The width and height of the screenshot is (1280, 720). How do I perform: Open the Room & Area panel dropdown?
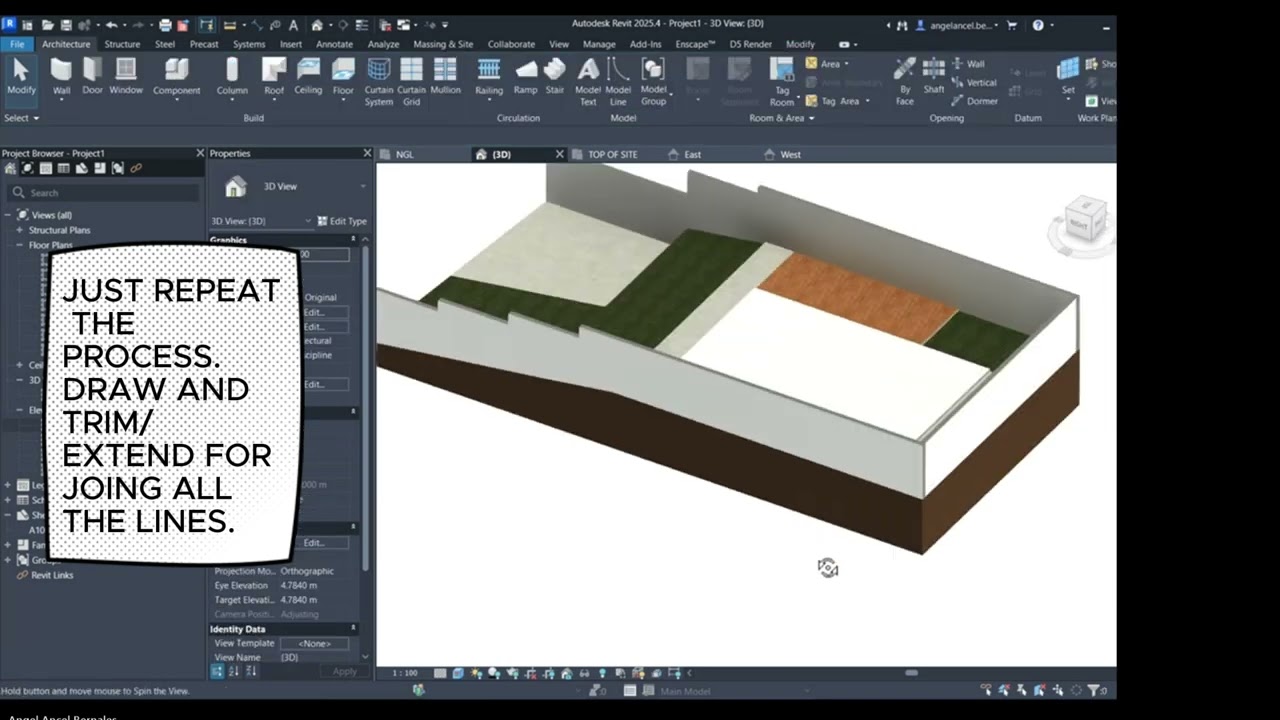[781, 118]
